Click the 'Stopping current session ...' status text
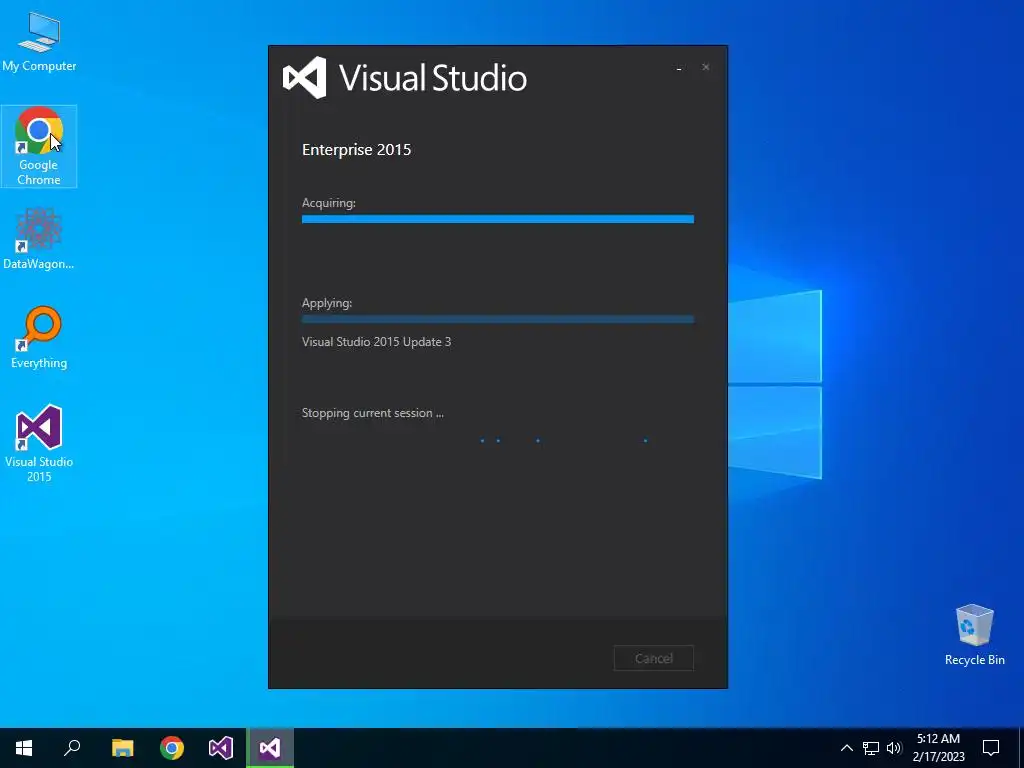 tap(372, 413)
